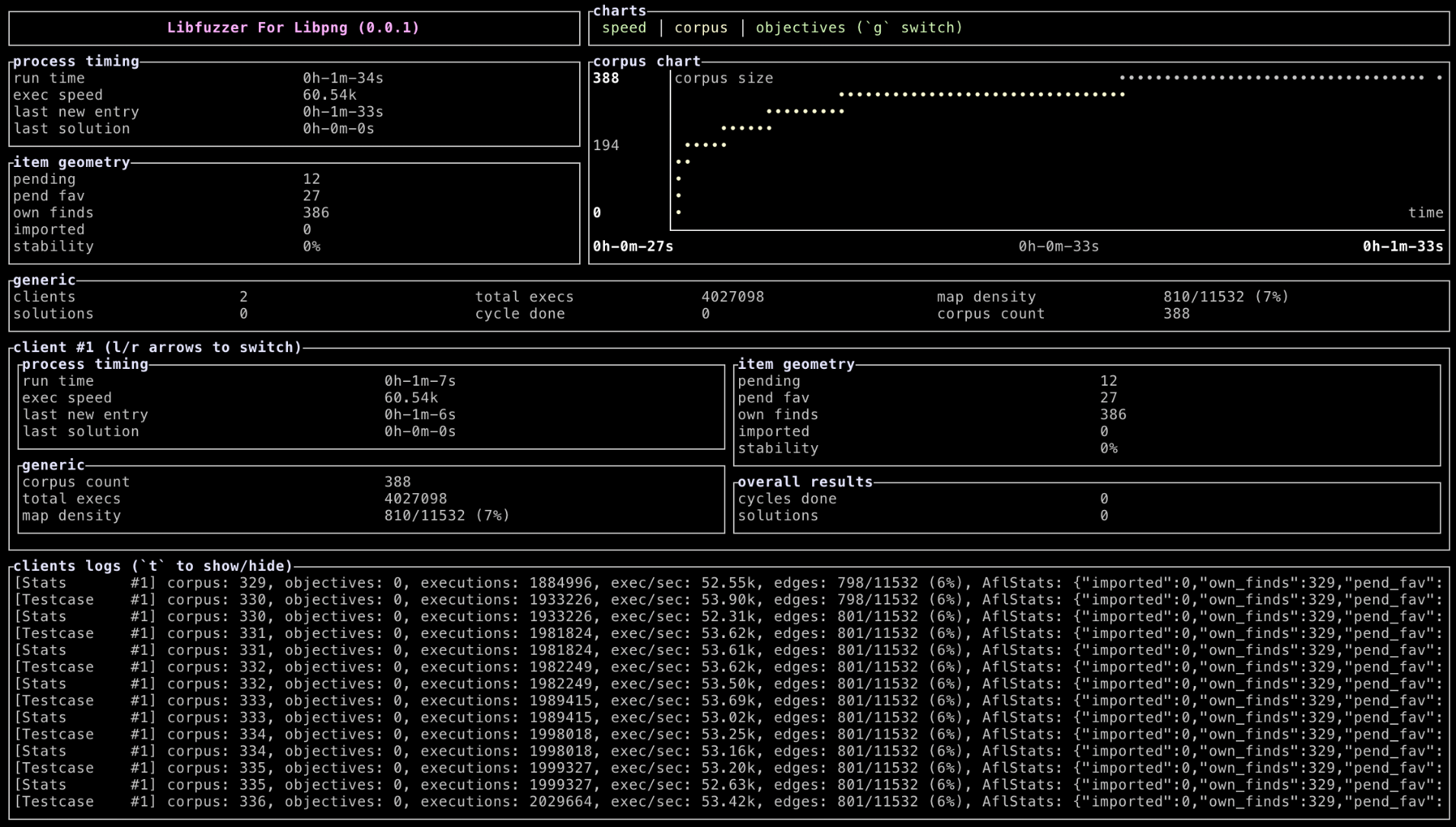
Task: Click client last new entry value 0h-1m-6s
Action: click(420, 415)
